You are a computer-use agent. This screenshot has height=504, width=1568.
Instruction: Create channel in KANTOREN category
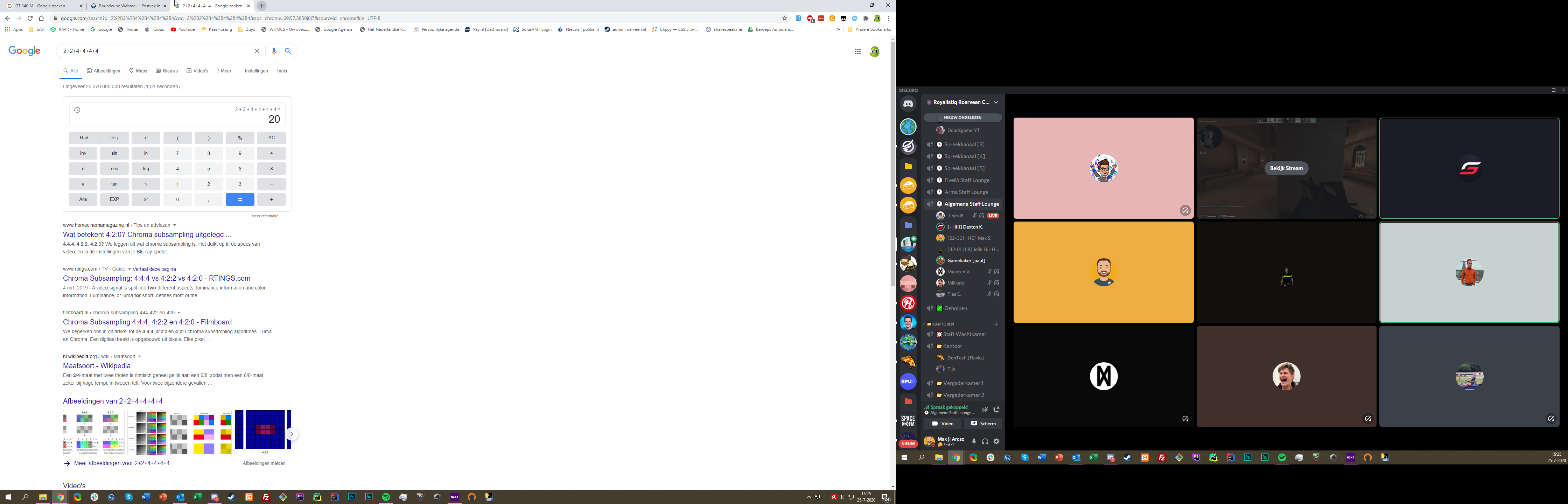996,324
